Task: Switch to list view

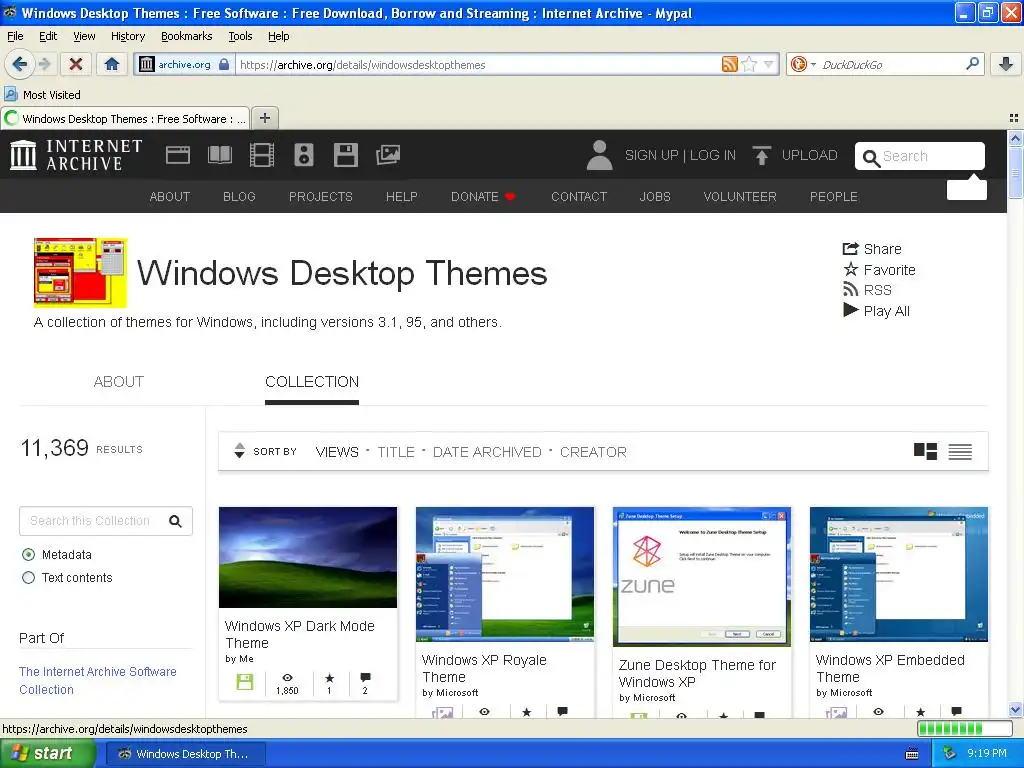Action: (960, 451)
